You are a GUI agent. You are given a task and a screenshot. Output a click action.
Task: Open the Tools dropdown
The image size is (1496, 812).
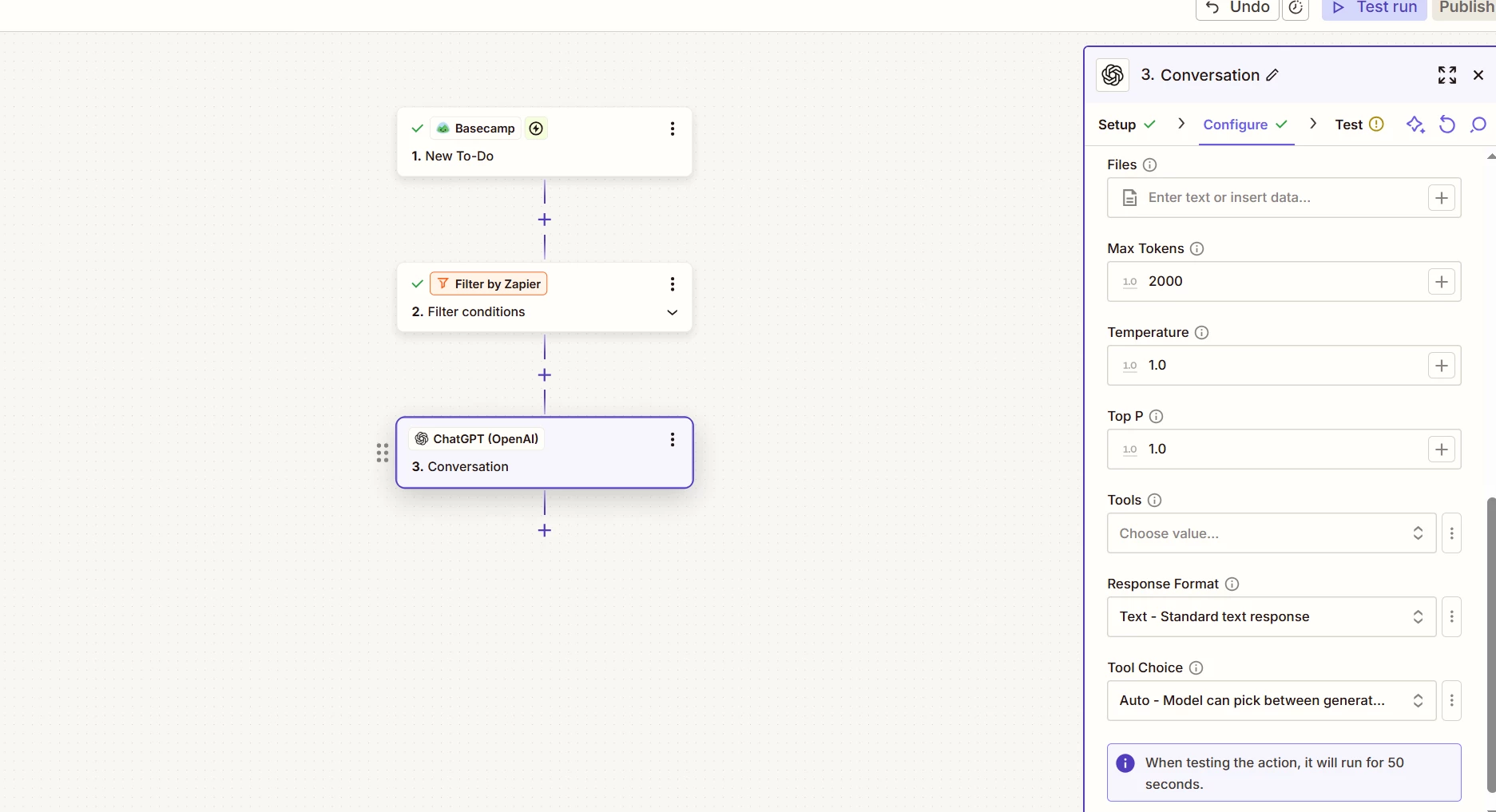pyautogui.click(x=1272, y=533)
